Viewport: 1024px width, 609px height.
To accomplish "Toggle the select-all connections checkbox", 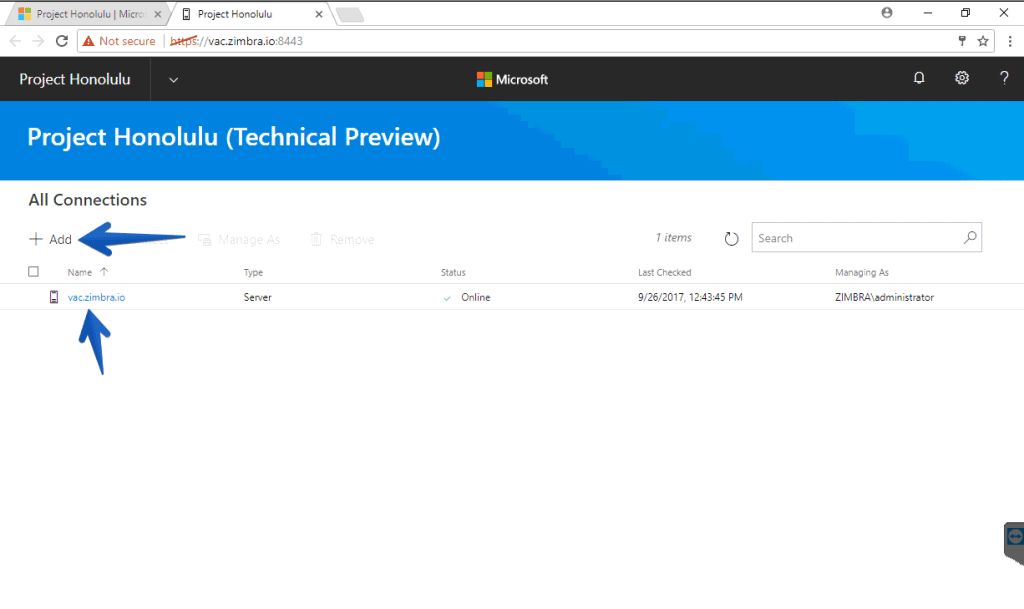I will [x=33, y=272].
